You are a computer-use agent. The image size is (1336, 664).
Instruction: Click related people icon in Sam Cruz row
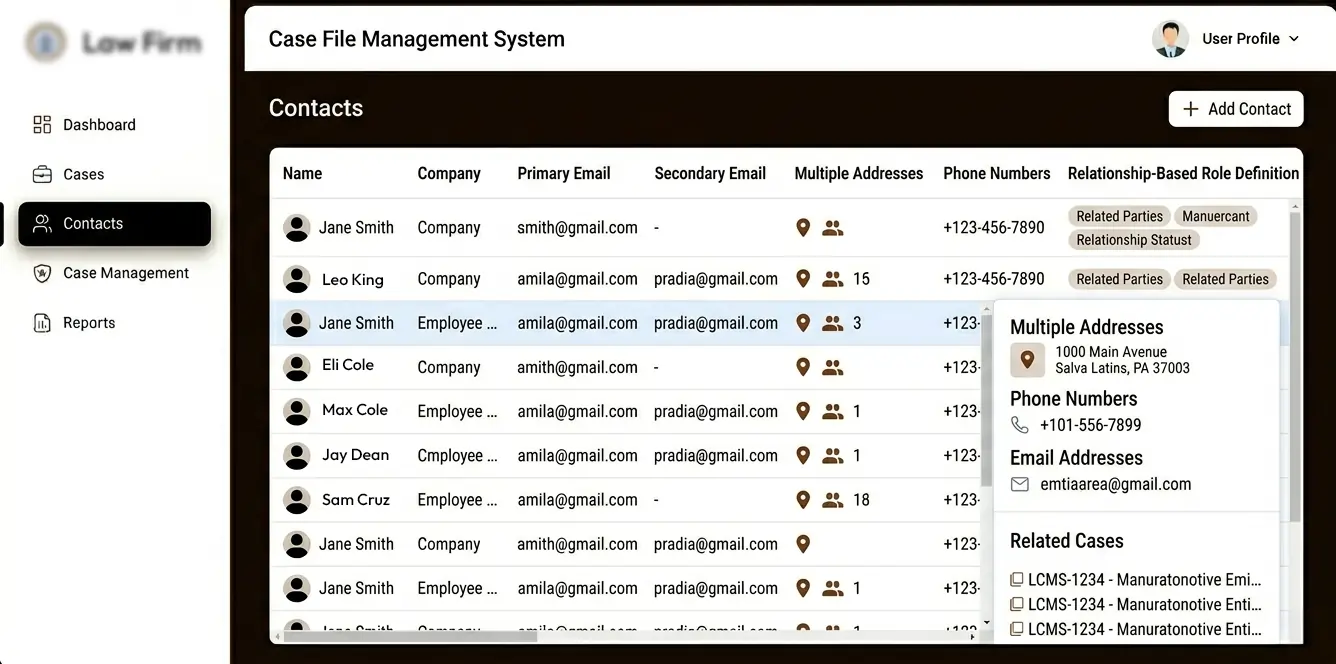pos(832,500)
